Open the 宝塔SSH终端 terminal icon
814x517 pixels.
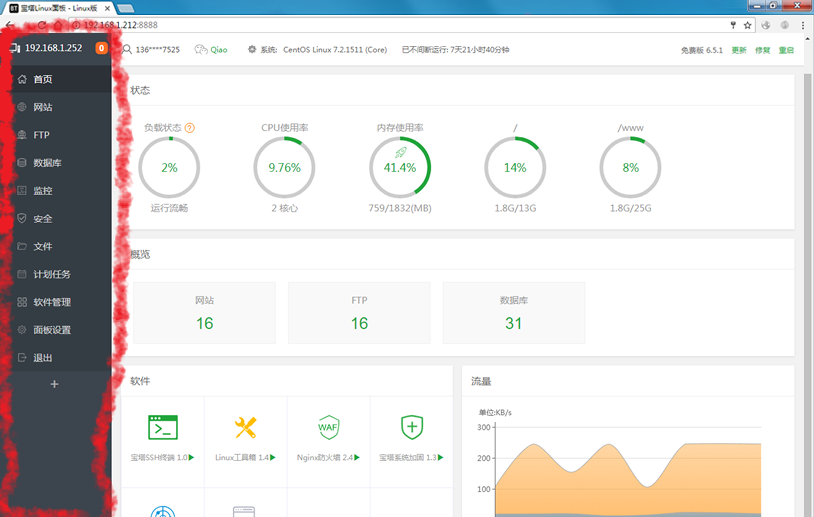coord(162,427)
